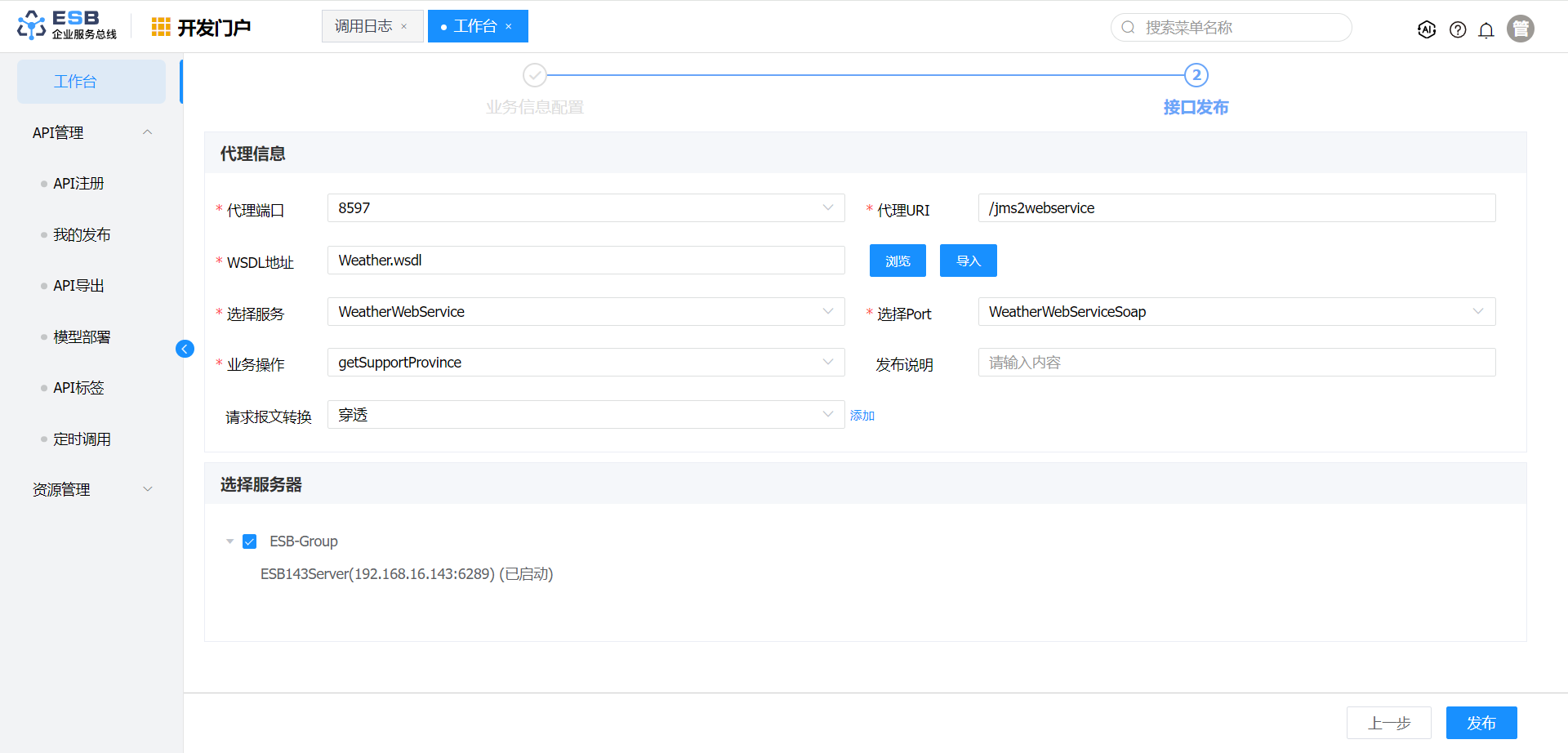
Task: Click the ESB logo
Action: pos(67,25)
